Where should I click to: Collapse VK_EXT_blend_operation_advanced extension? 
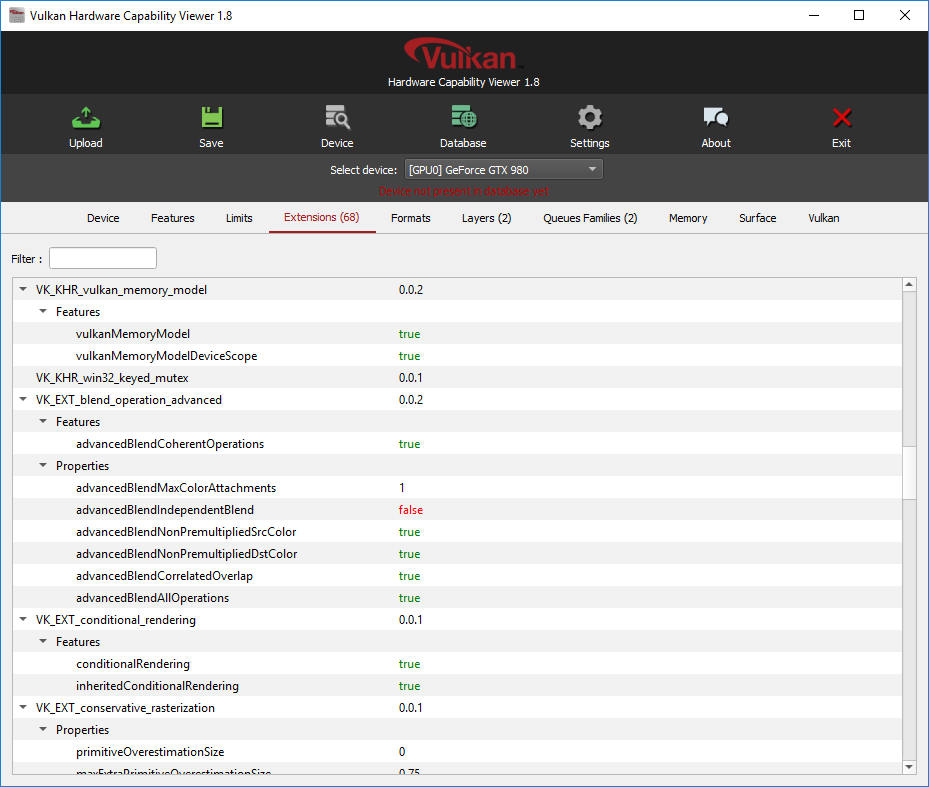click(x=23, y=399)
